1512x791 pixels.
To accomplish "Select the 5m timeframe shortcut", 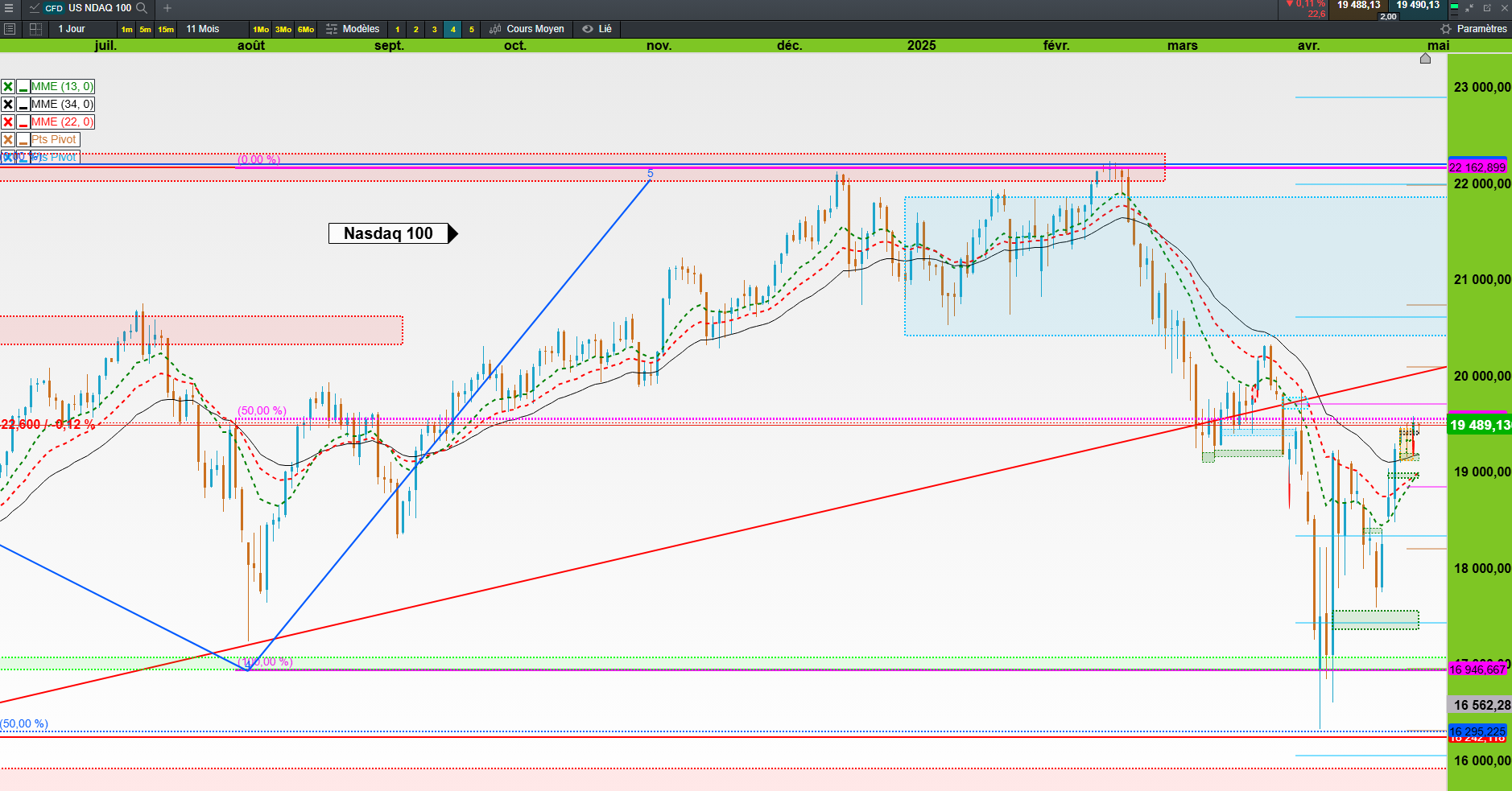I will (145, 30).
